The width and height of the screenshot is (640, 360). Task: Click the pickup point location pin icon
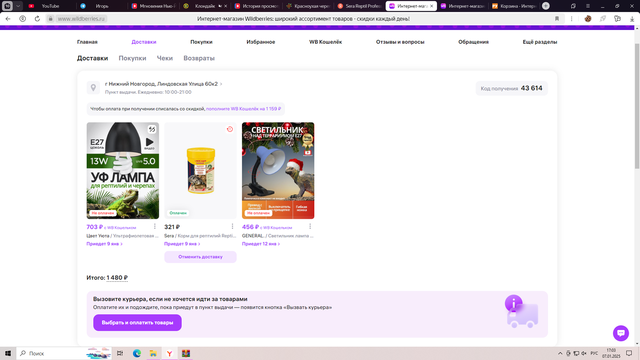point(93,87)
